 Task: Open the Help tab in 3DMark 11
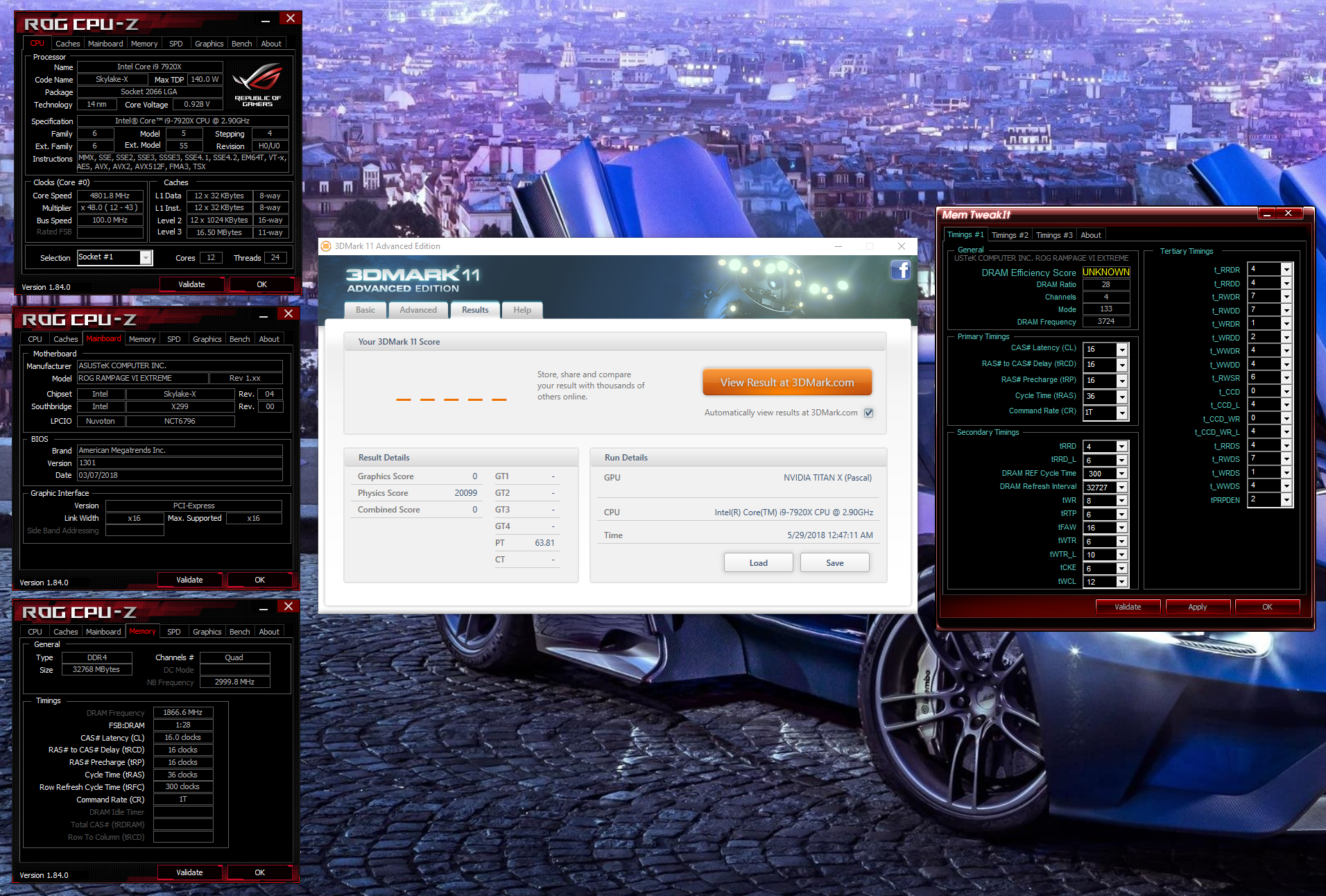(x=522, y=310)
